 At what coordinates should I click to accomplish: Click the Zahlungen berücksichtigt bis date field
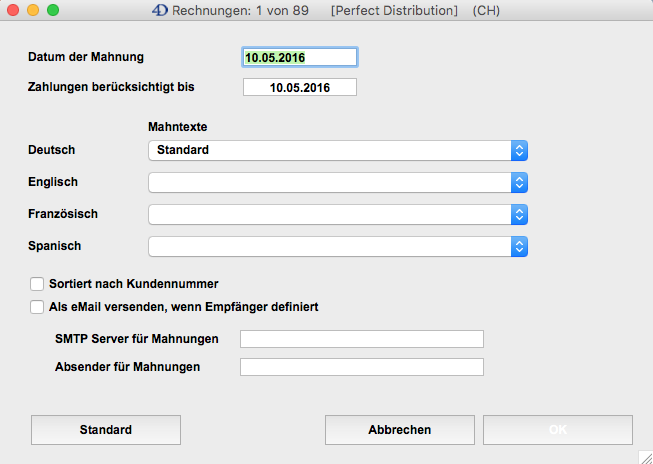[x=300, y=87]
